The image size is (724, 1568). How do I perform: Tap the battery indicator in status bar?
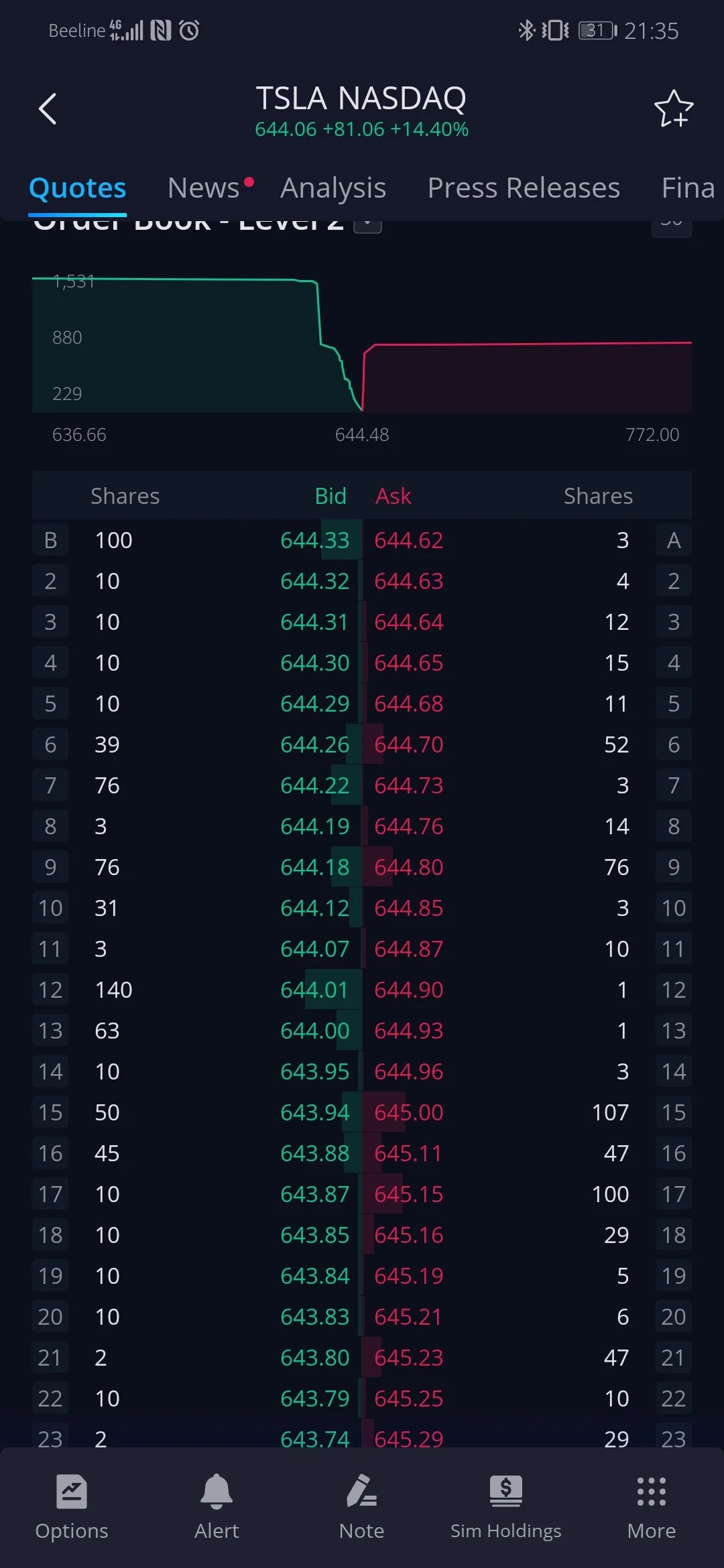pos(598,30)
